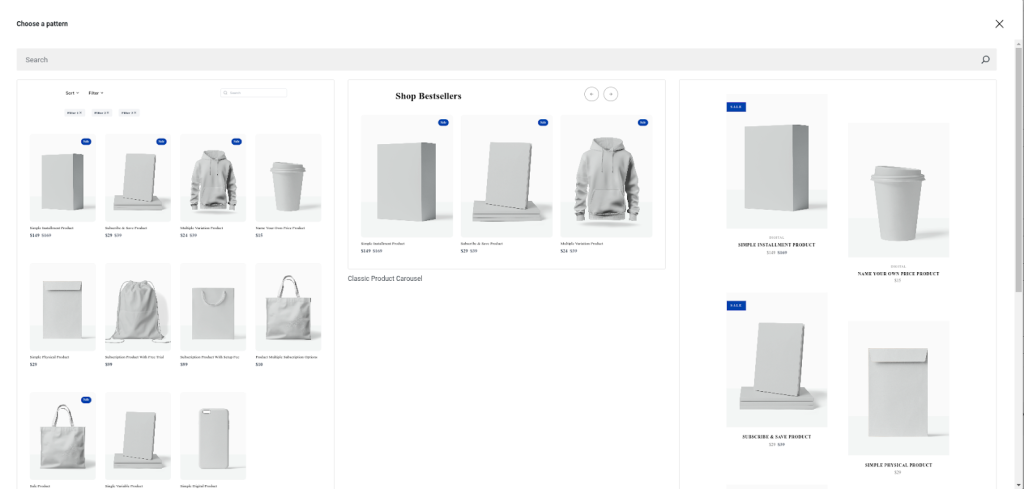Image resolution: width=1024 pixels, height=489 pixels.
Task: Click the previous arrow in Shop Bestsellers carousel
Action: pyautogui.click(x=591, y=94)
